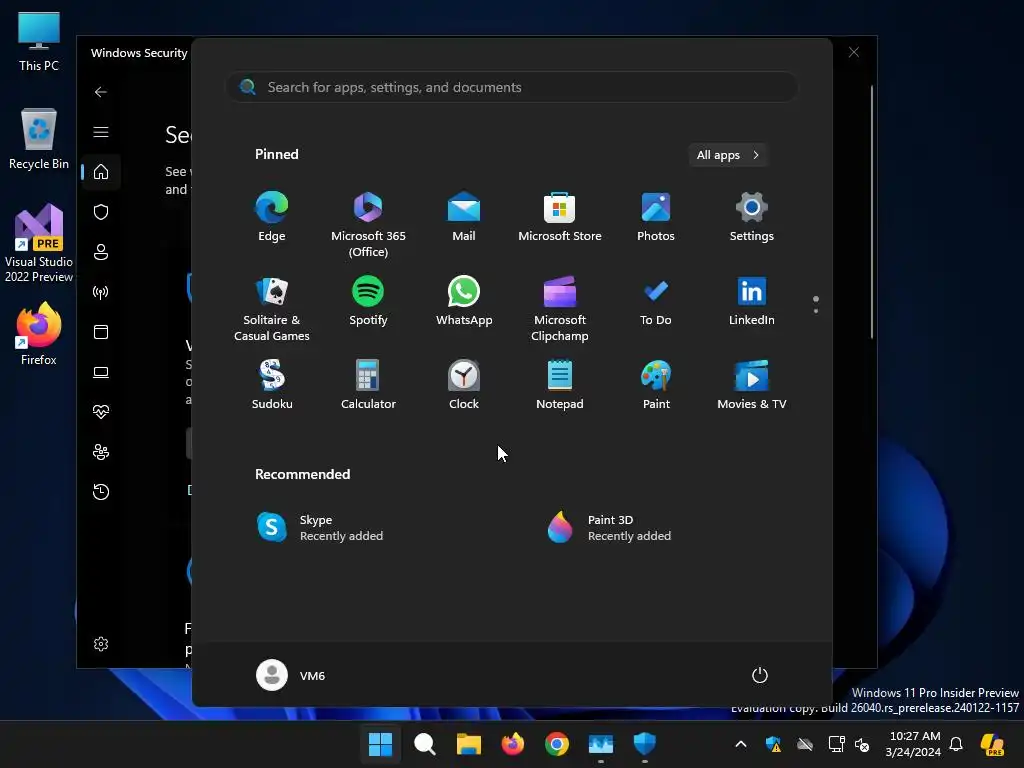The image size is (1024, 768).
Task: Open Spotify from Start menu
Action: click(x=368, y=301)
